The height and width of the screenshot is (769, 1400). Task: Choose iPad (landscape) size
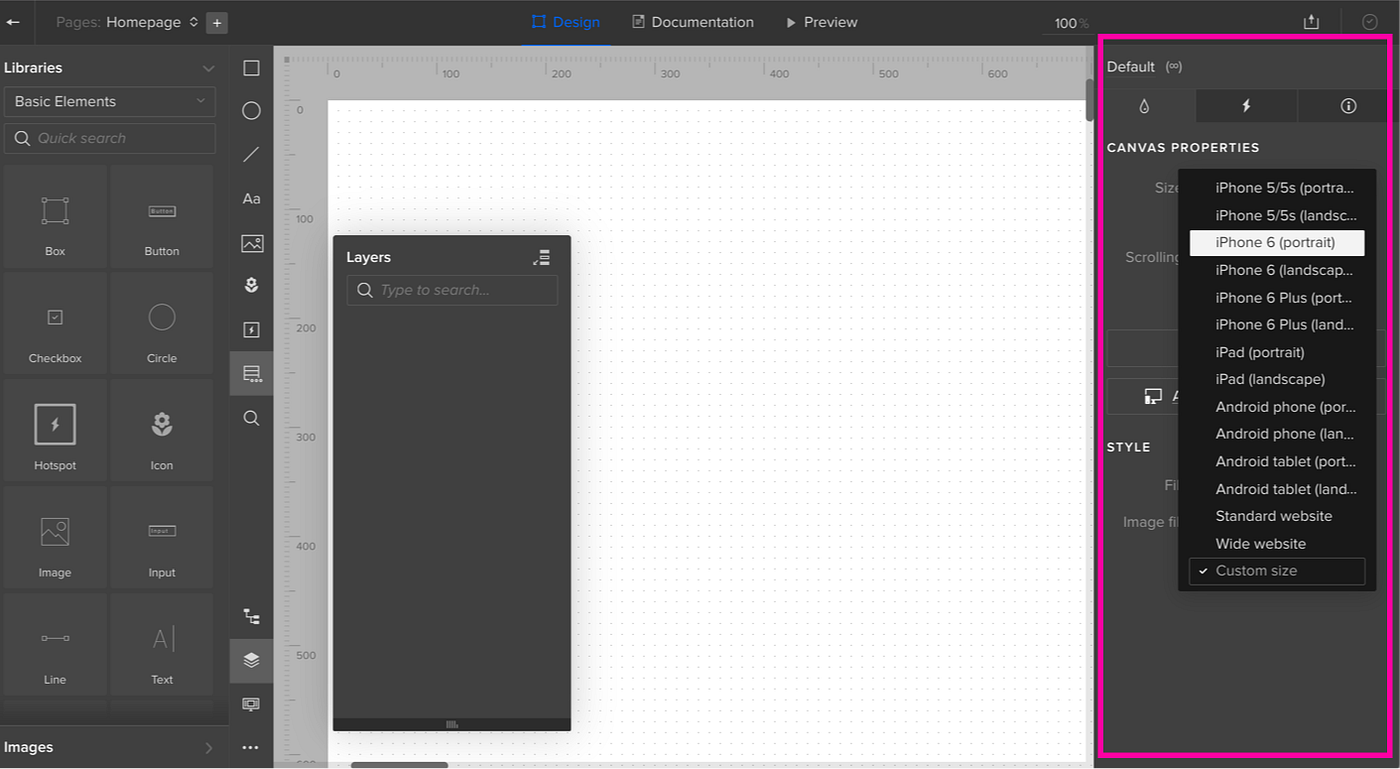coord(1277,379)
